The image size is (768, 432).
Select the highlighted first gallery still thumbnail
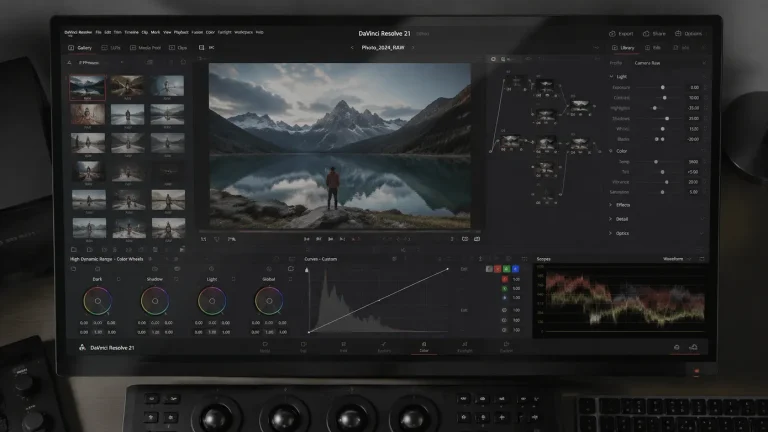pyautogui.click(x=87, y=88)
